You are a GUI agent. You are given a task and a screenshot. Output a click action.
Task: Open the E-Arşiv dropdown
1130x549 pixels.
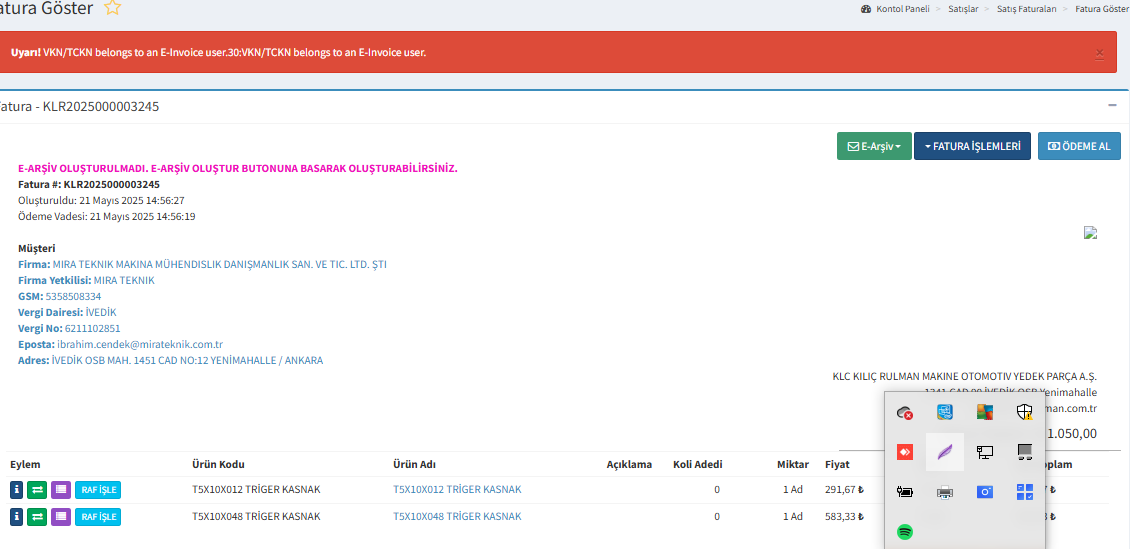click(874, 146)
